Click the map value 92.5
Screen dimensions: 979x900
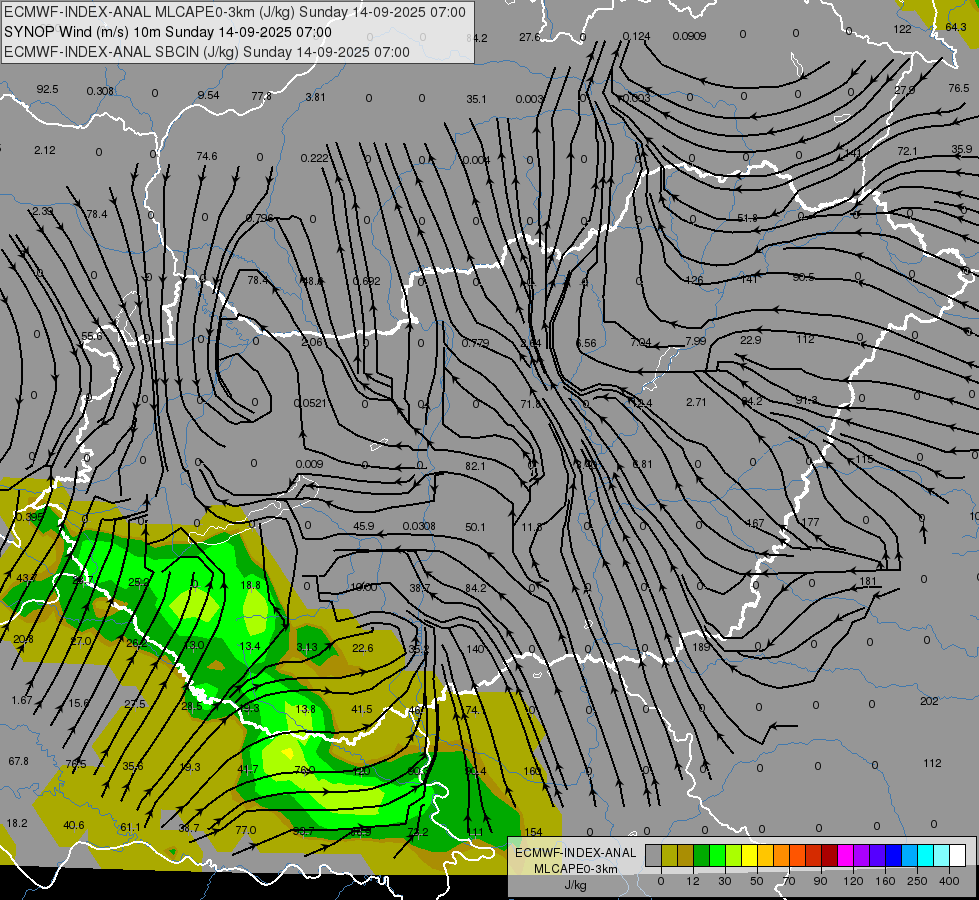point(47,89)
